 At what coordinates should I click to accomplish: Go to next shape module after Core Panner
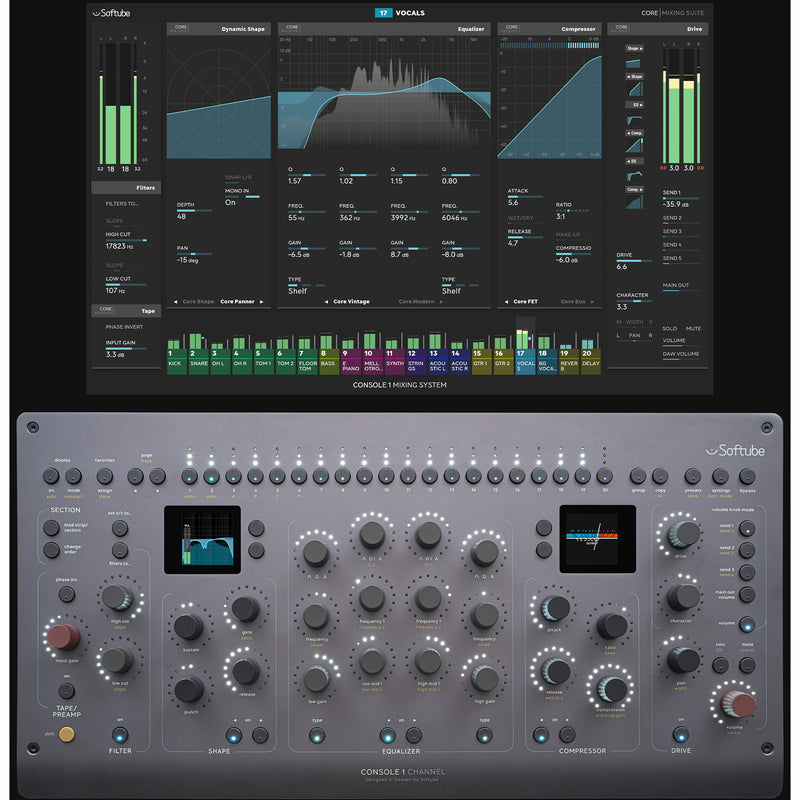262,301
